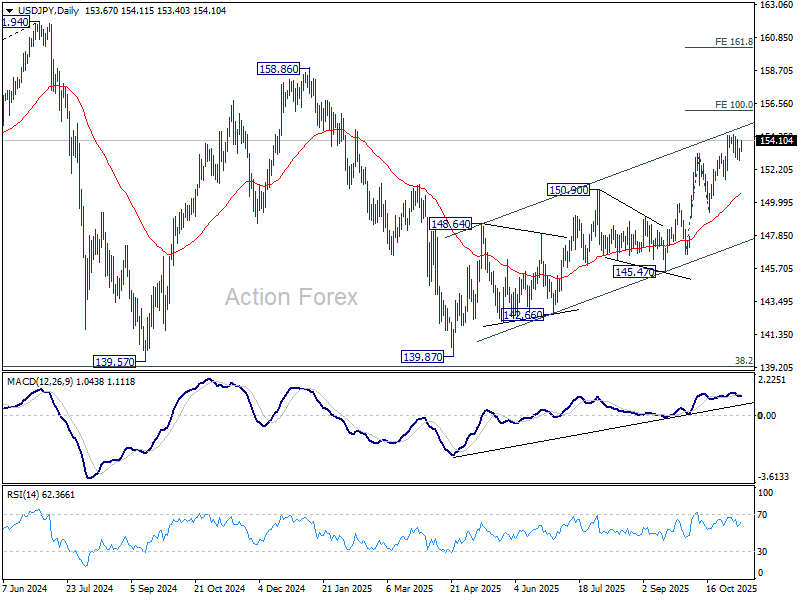The width and height of the screenshot is (800, 600).
Task: Click the RSI(14) indicator label
Action: click(x=22, y=494)
